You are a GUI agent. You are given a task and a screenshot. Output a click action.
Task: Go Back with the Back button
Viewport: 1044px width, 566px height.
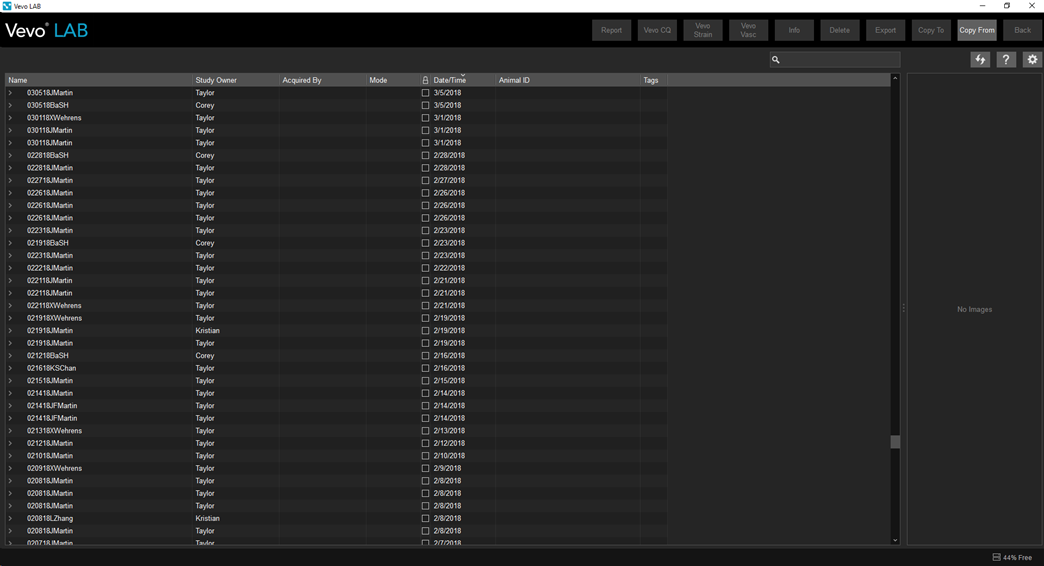click(x=1022, y=30)
